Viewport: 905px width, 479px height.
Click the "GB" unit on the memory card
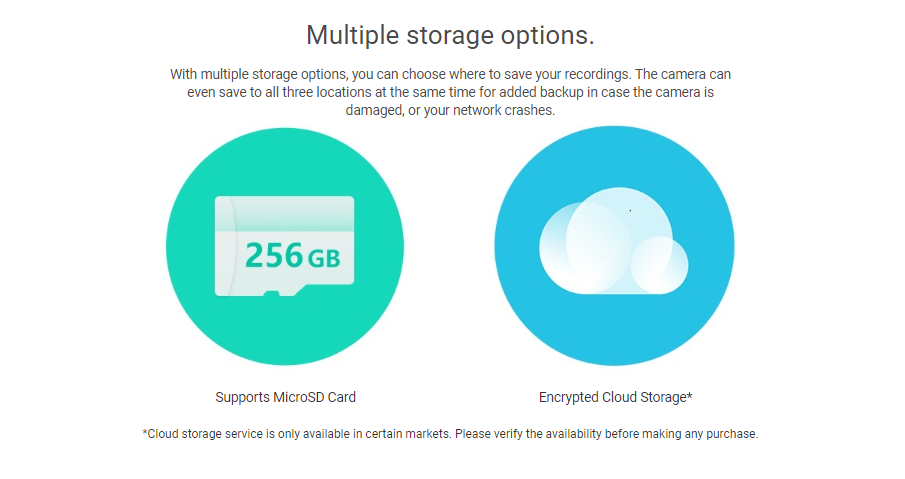point(324,259)
